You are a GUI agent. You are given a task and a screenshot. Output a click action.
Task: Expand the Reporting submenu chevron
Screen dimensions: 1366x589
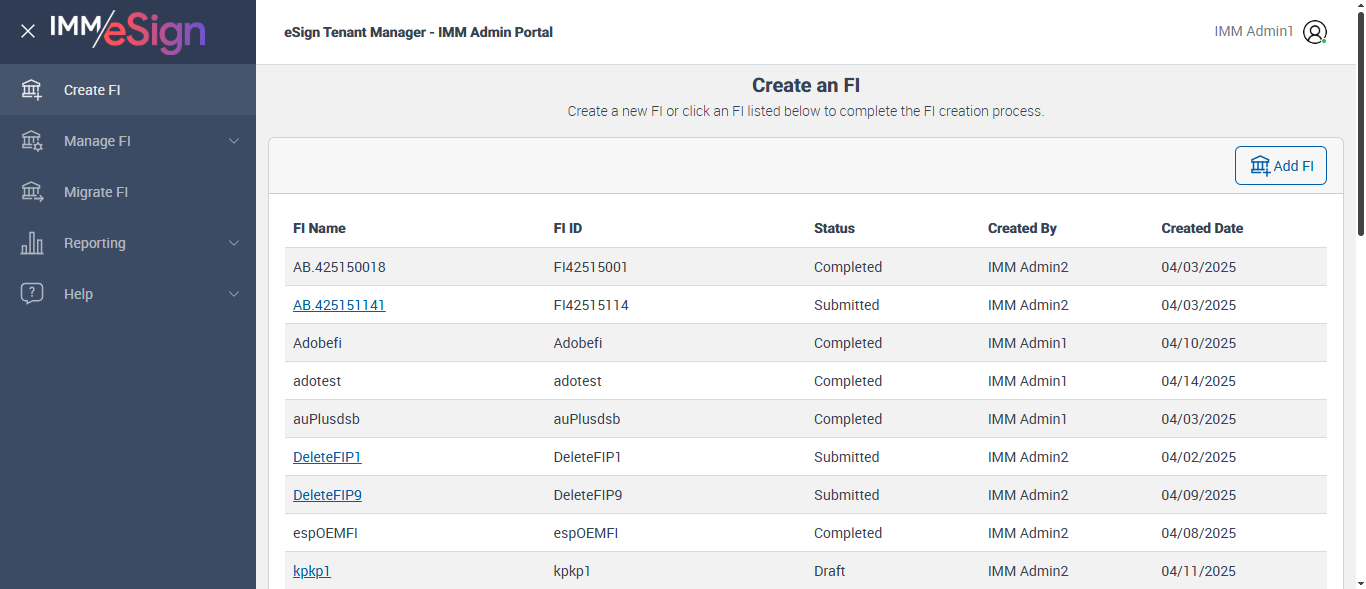(x=234, y=243)
